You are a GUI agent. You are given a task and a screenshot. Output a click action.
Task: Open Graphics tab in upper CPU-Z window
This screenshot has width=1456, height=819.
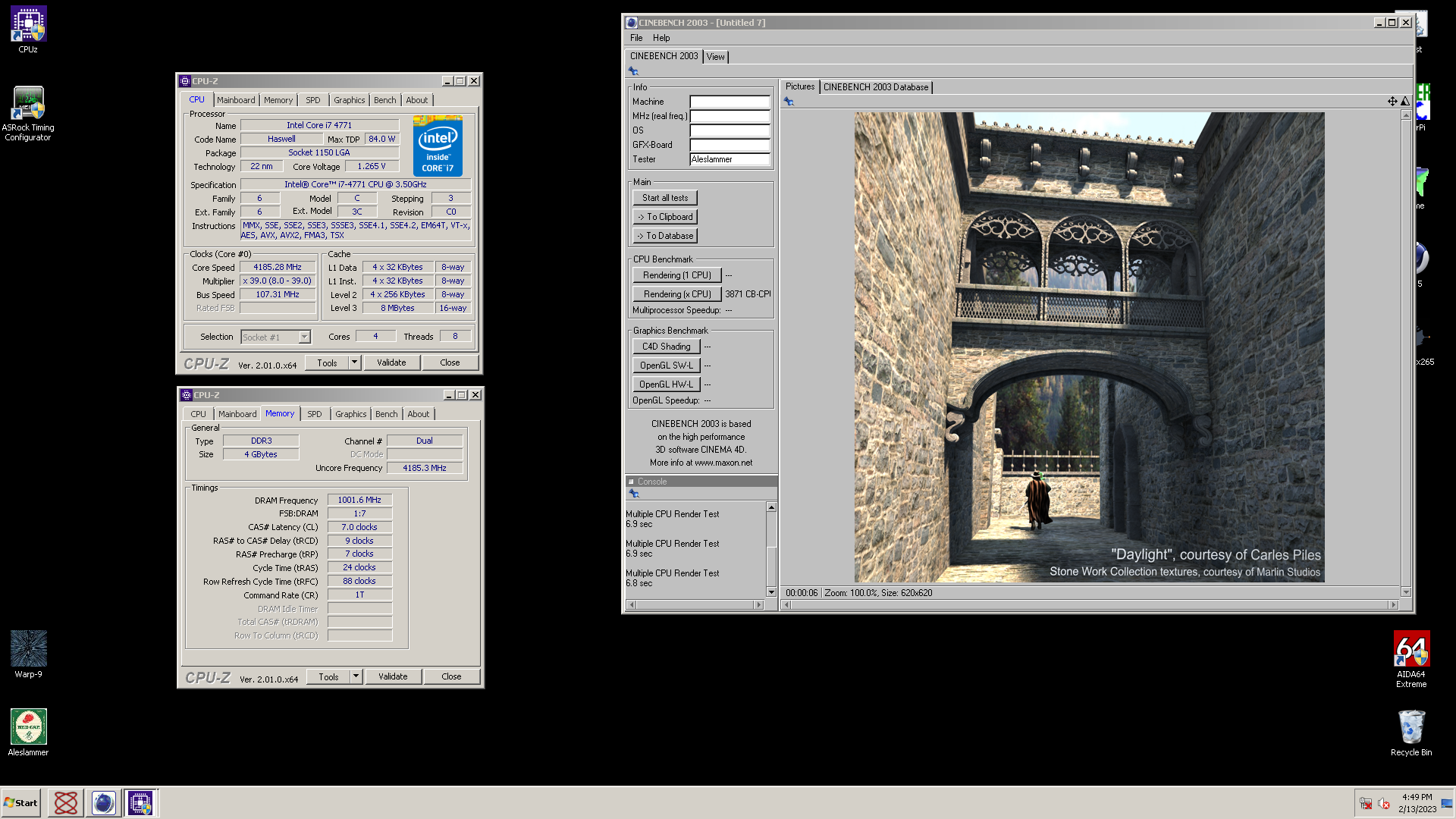[349, 100]
